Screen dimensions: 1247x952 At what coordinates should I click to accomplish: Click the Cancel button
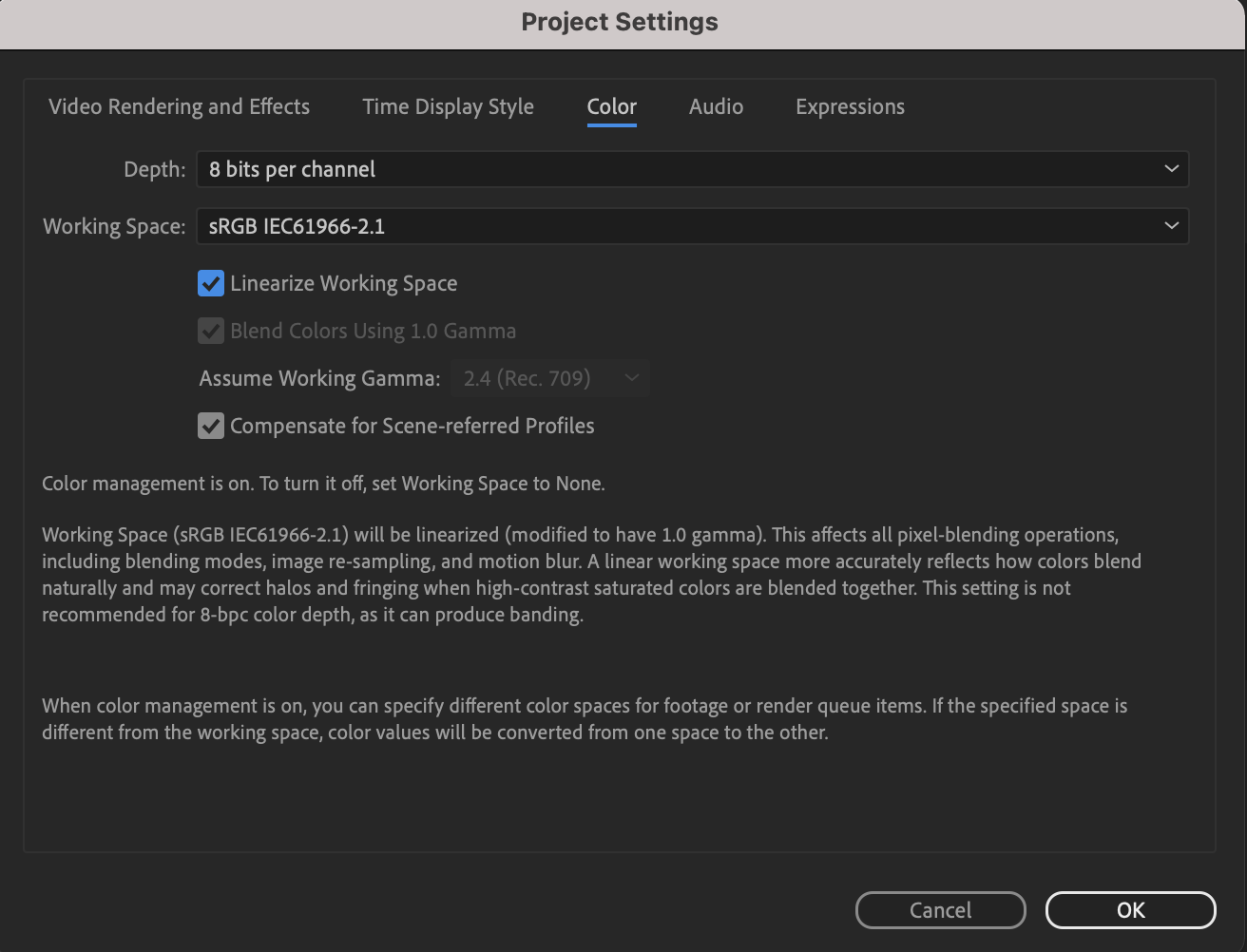pos(940,909)
